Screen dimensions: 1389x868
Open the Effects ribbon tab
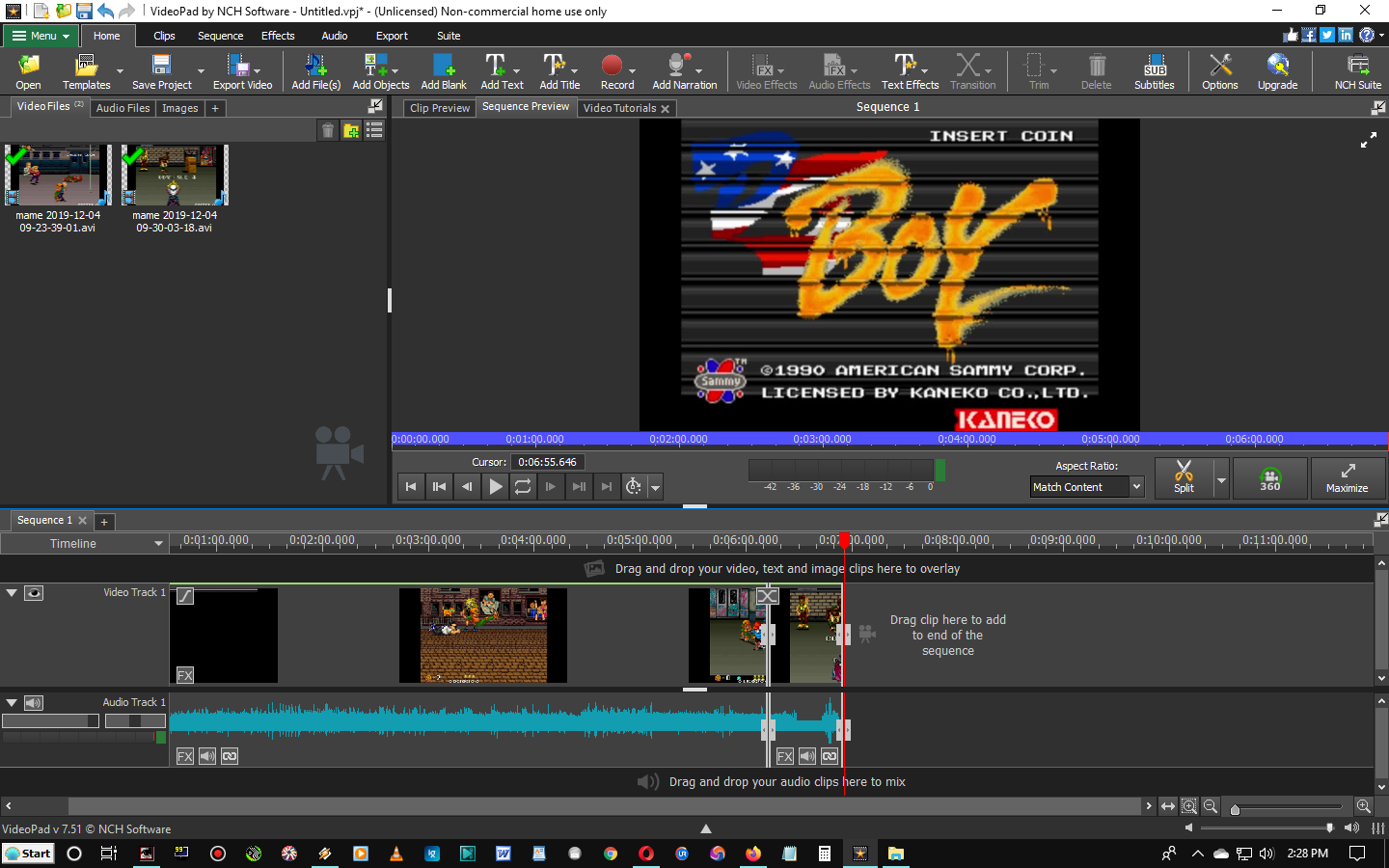click(x=278, y=36)
